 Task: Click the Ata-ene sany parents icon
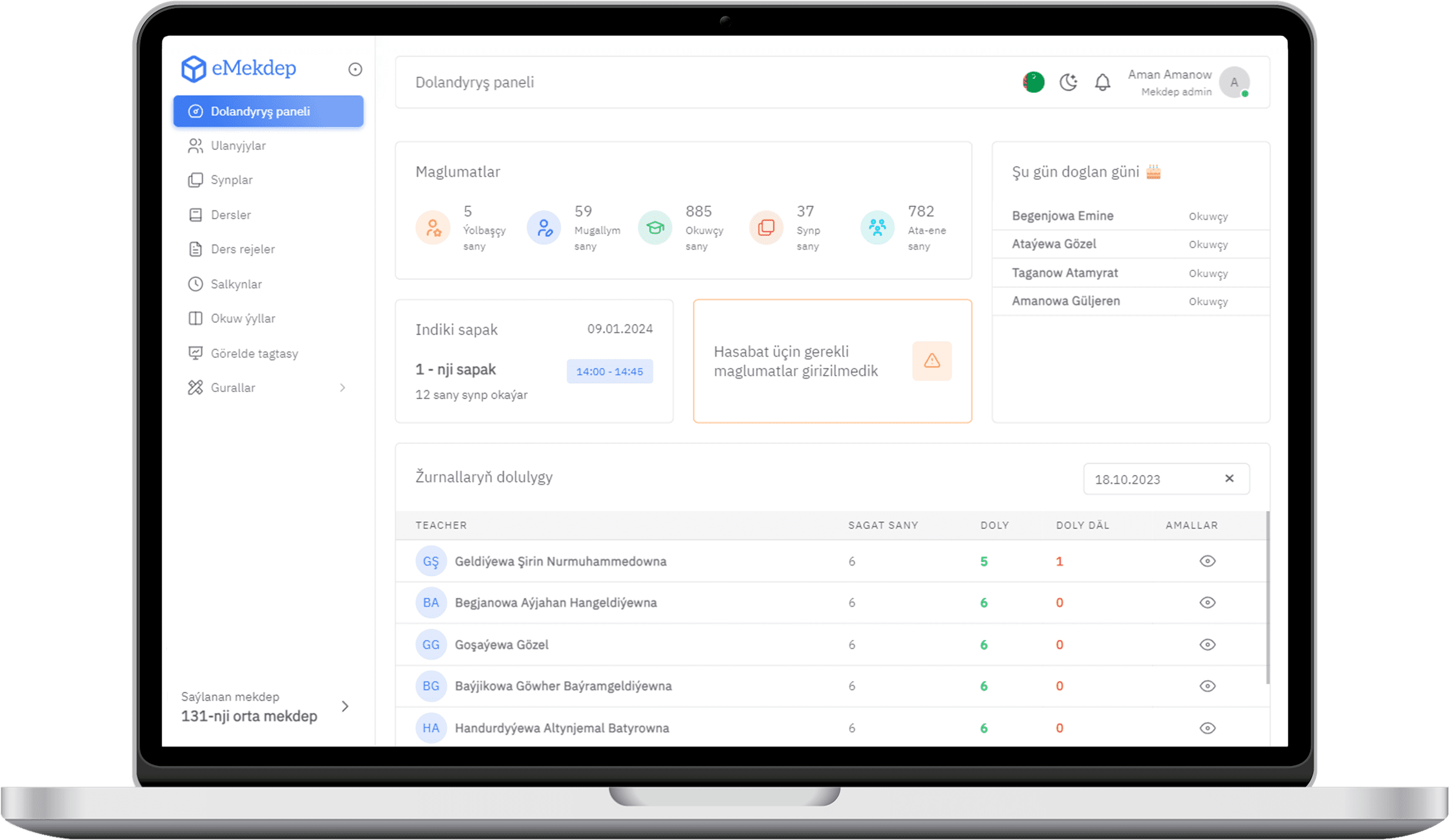click(x=877, y=227)
